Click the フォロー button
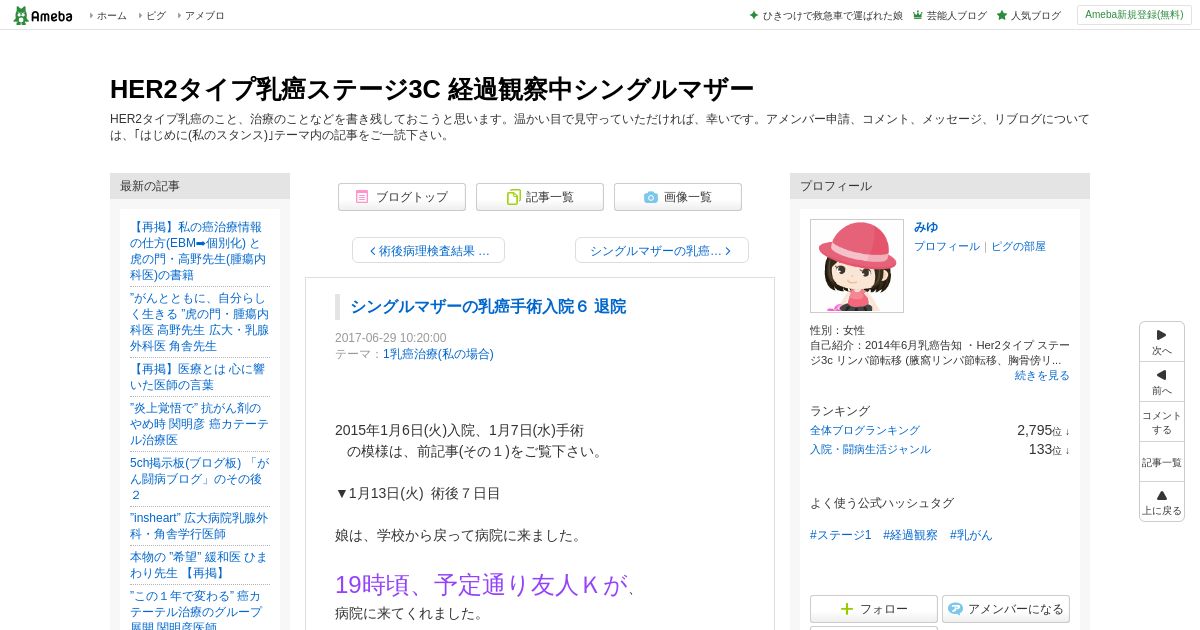 click(874, 609)
